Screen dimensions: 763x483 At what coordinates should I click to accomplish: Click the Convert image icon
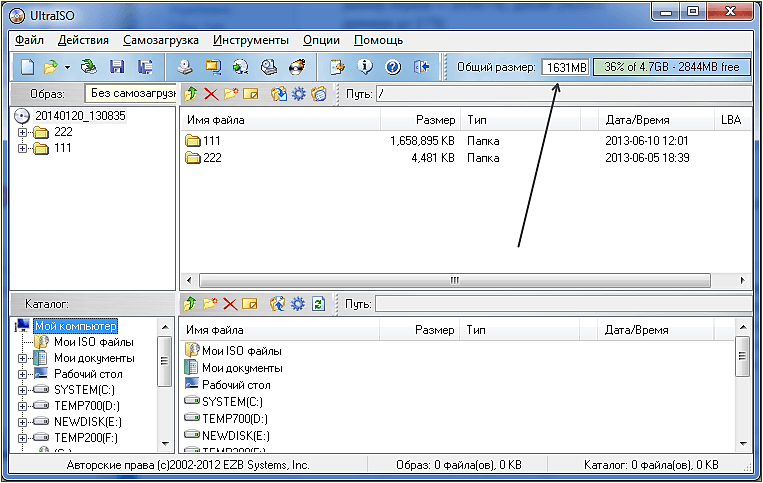pyautogui.click(x=240, y=67)
